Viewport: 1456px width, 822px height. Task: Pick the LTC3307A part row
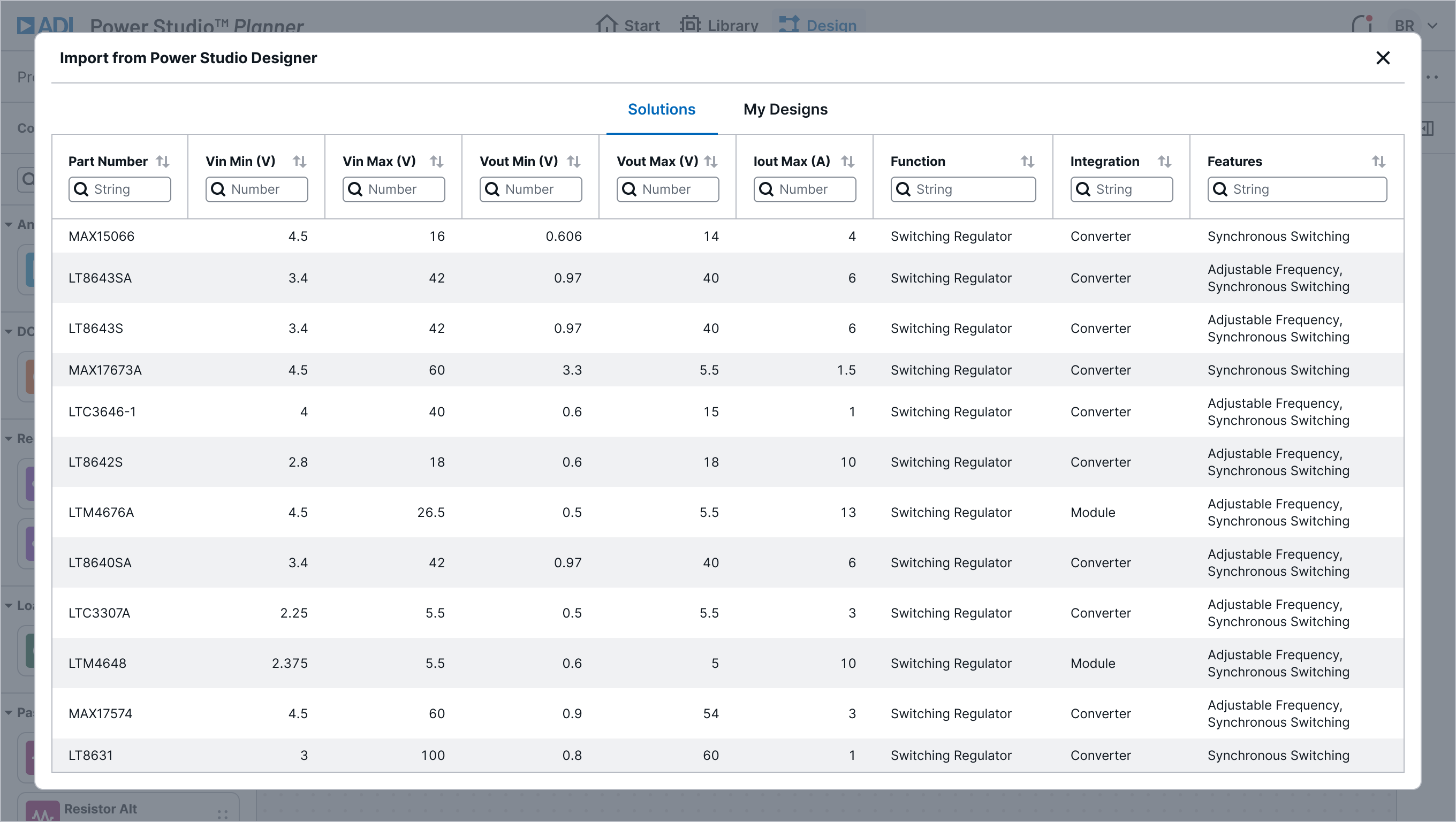pyautogui.click(x=100, y=613)
